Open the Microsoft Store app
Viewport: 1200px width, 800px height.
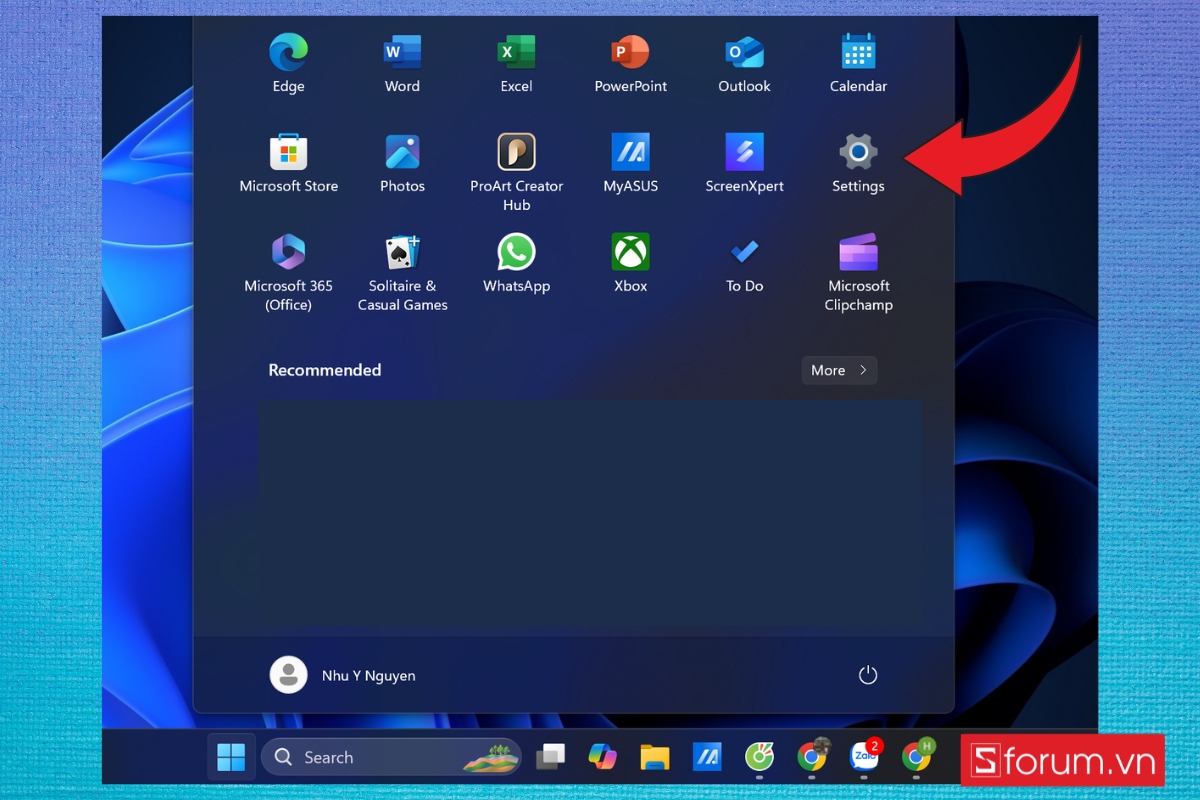click(288, 162)
